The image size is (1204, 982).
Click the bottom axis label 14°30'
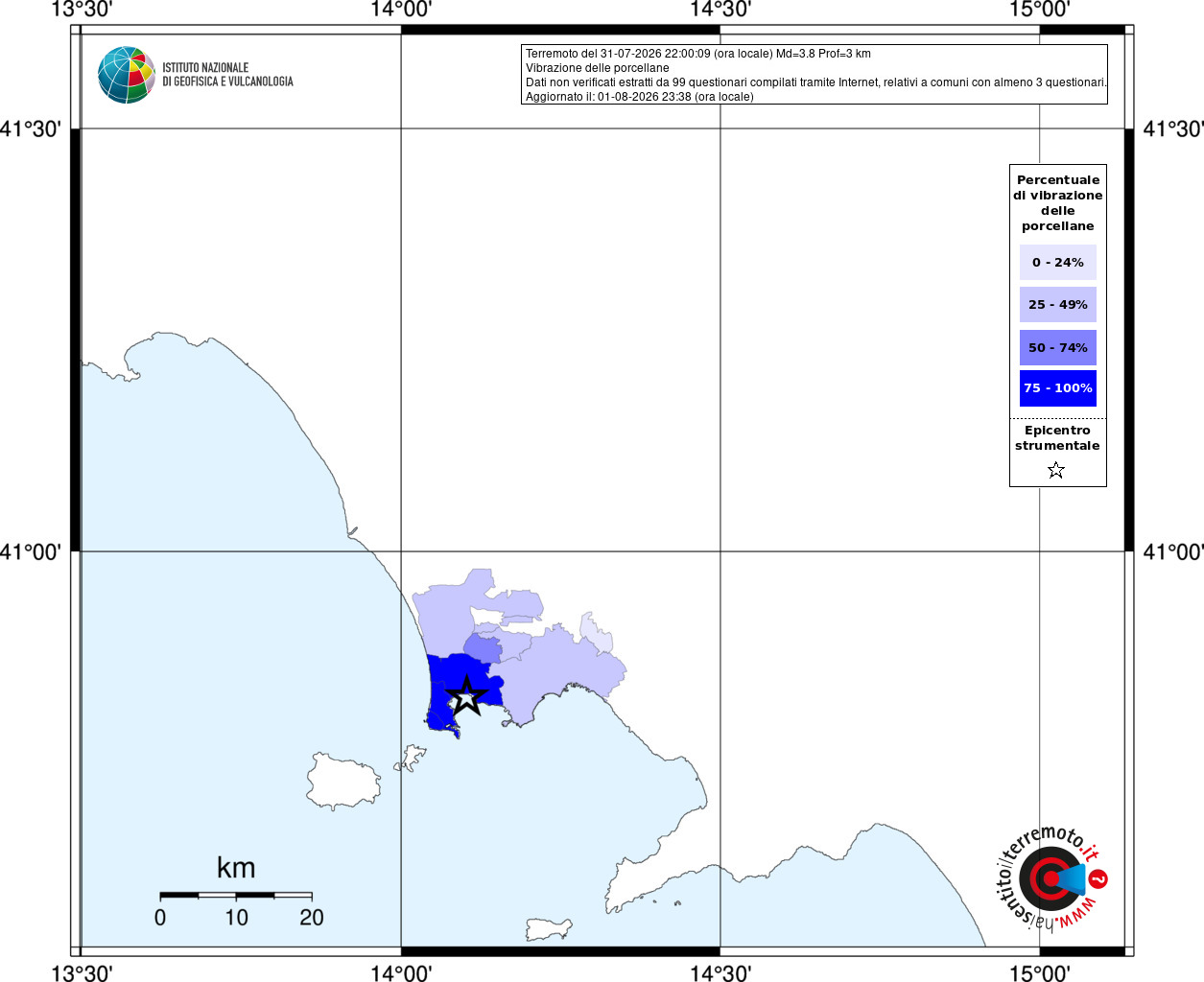720,972
